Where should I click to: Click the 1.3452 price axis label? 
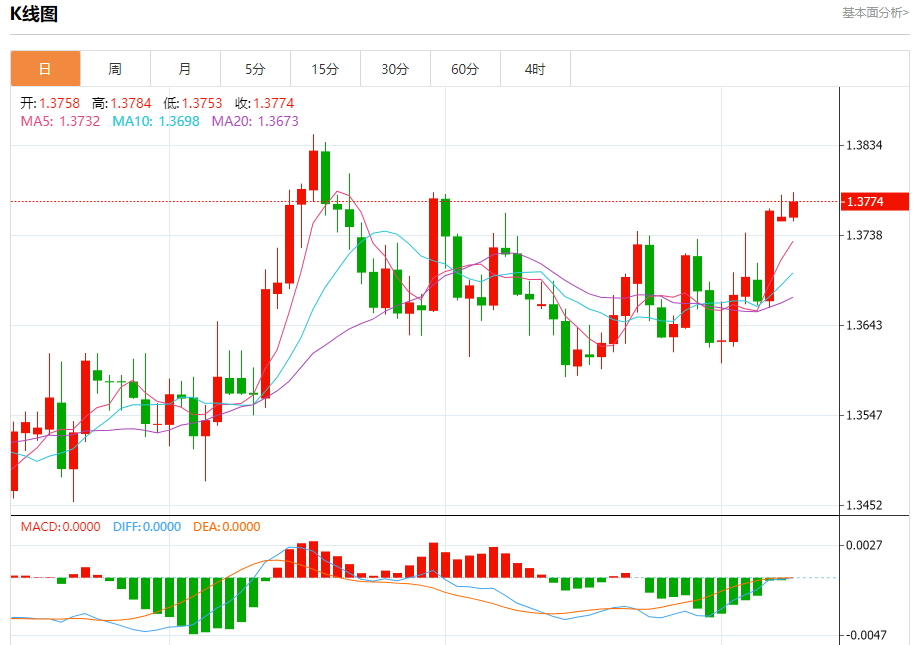864,505
